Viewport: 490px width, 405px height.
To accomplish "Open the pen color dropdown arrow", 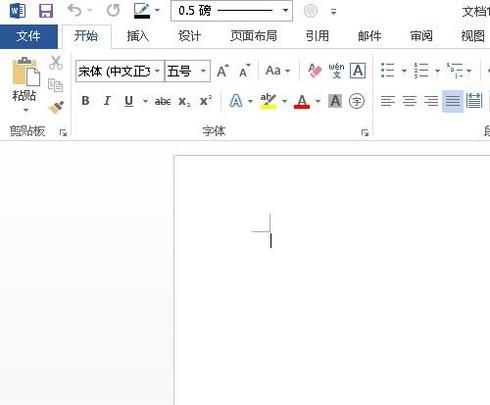I will [157, 10].
